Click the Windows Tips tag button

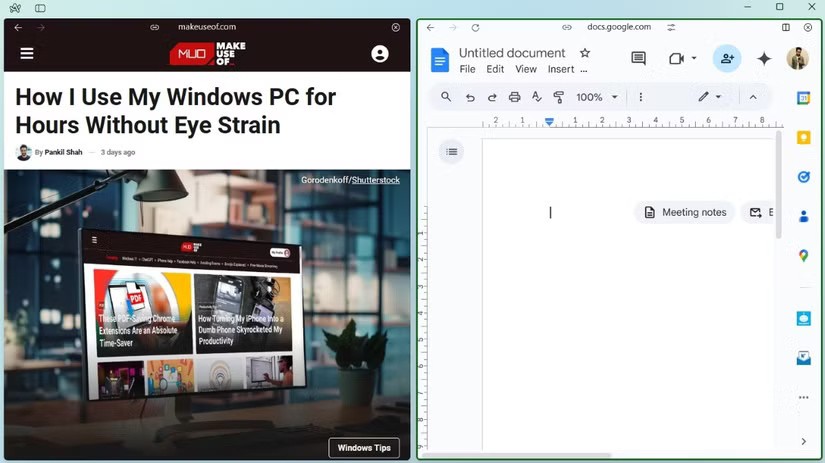tap(364, 448)
